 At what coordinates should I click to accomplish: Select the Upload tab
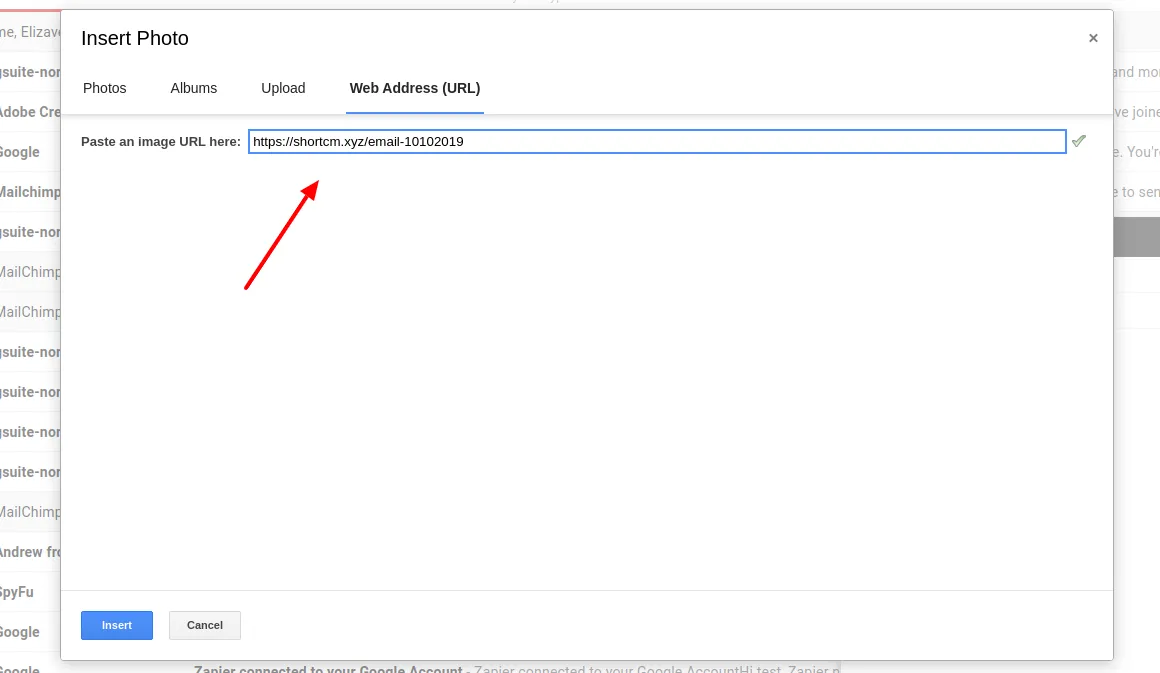coord(283,88)
